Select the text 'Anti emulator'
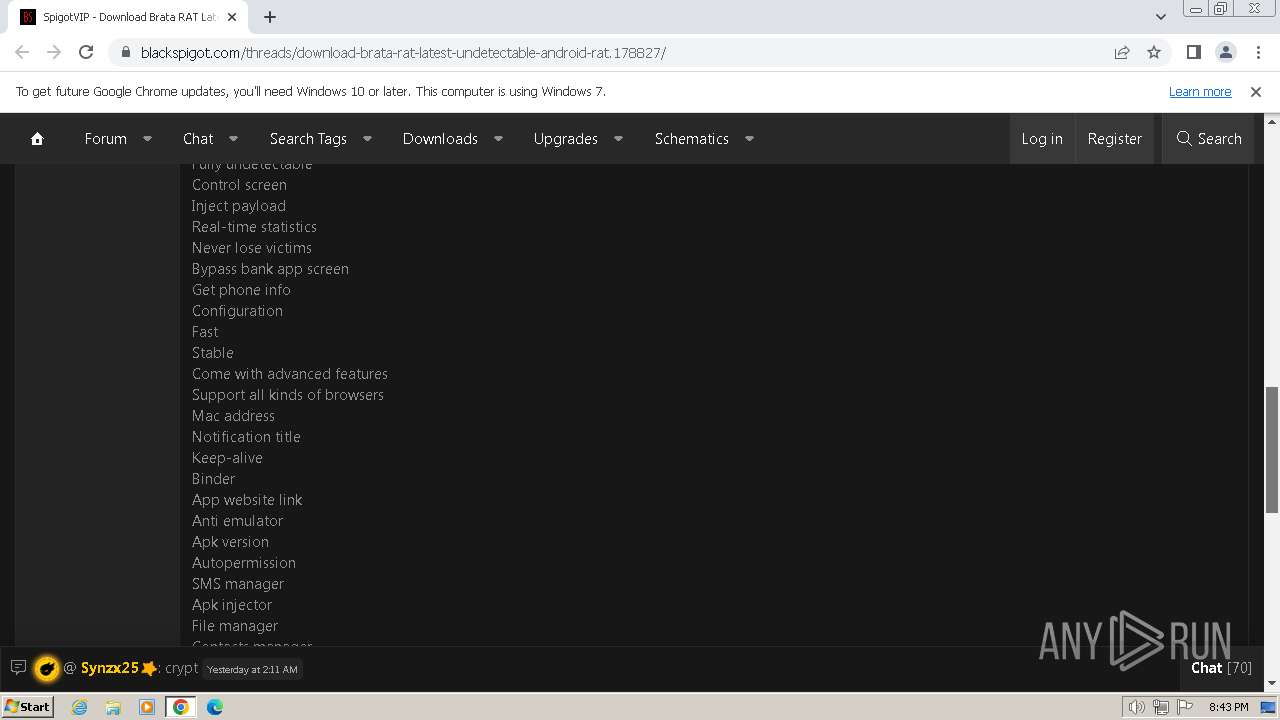The height and width of the screenshot is (720, 1280). (x=238, y=521)
